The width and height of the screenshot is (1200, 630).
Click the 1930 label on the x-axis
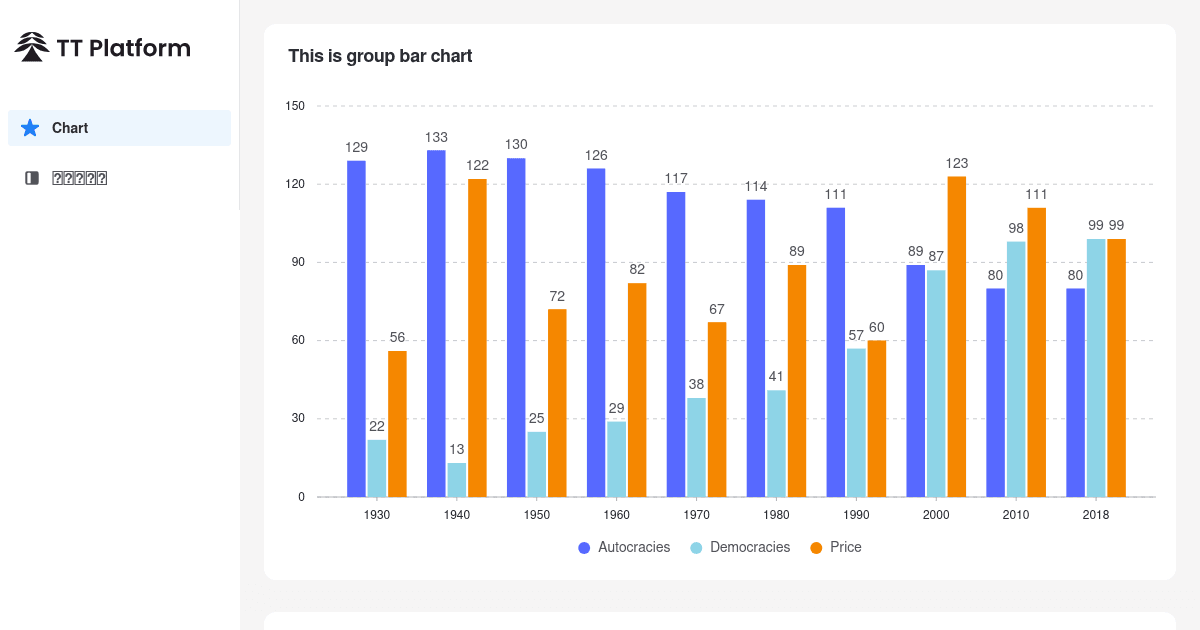377,514
